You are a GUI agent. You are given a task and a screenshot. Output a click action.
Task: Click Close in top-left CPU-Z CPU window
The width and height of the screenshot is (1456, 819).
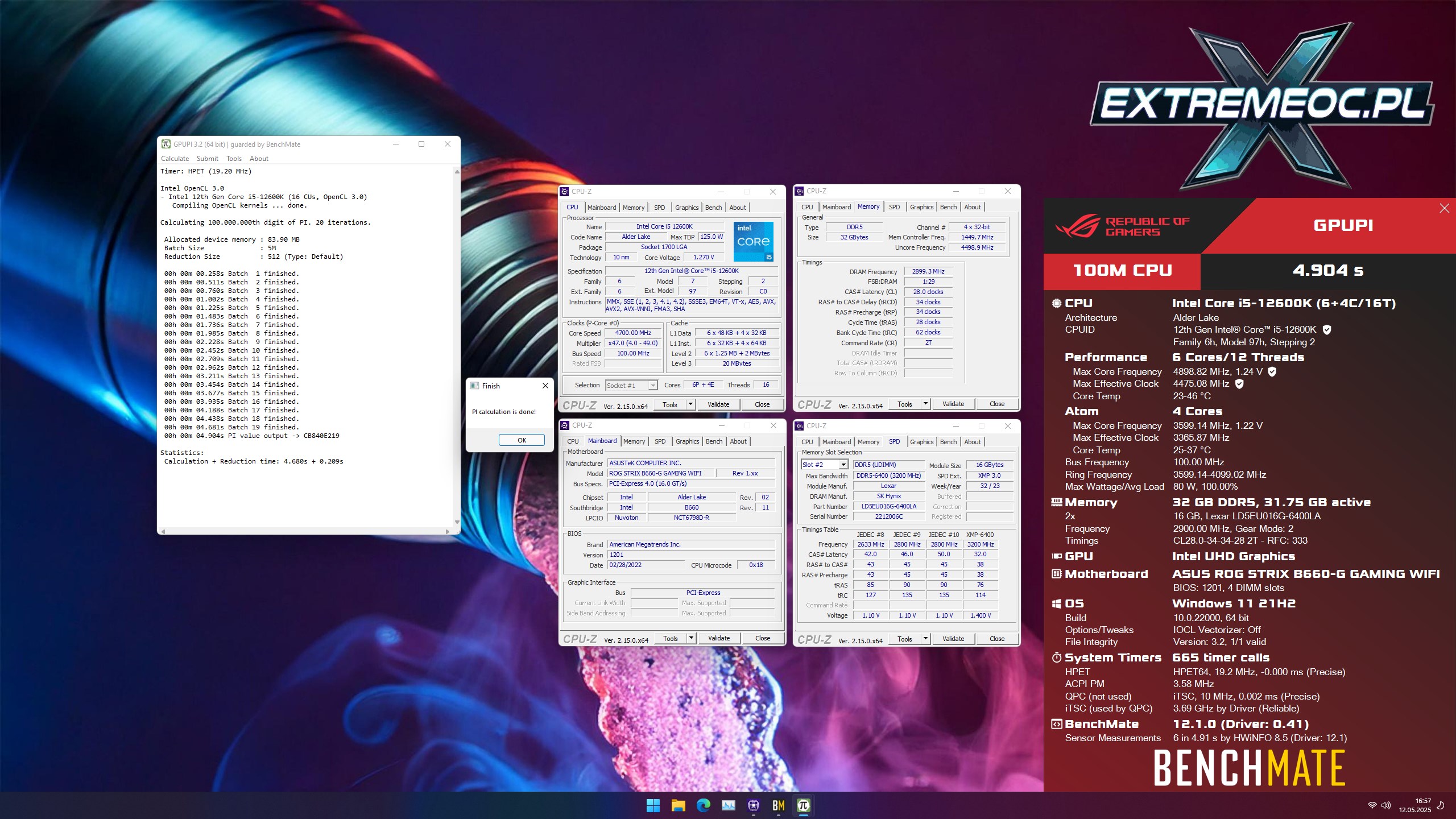tap(762, 404)
